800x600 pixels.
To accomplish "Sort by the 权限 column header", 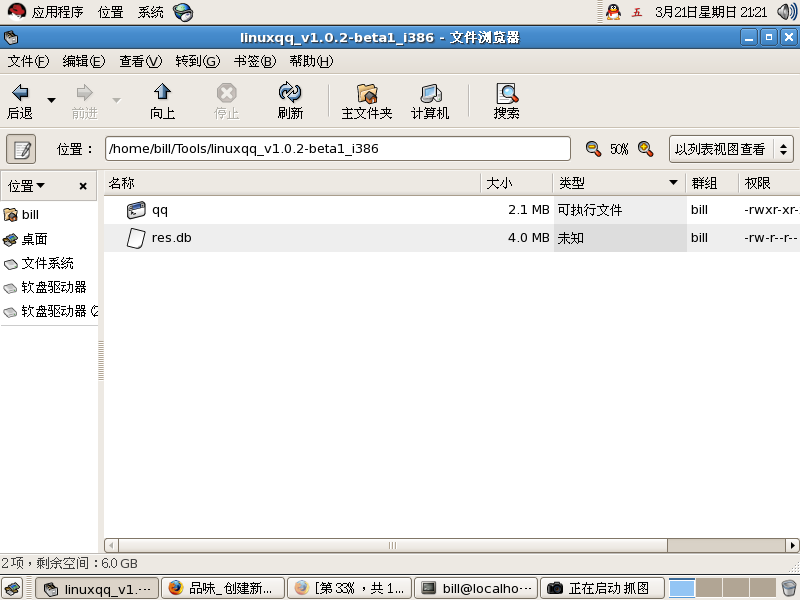I will (x=769, y=183).
